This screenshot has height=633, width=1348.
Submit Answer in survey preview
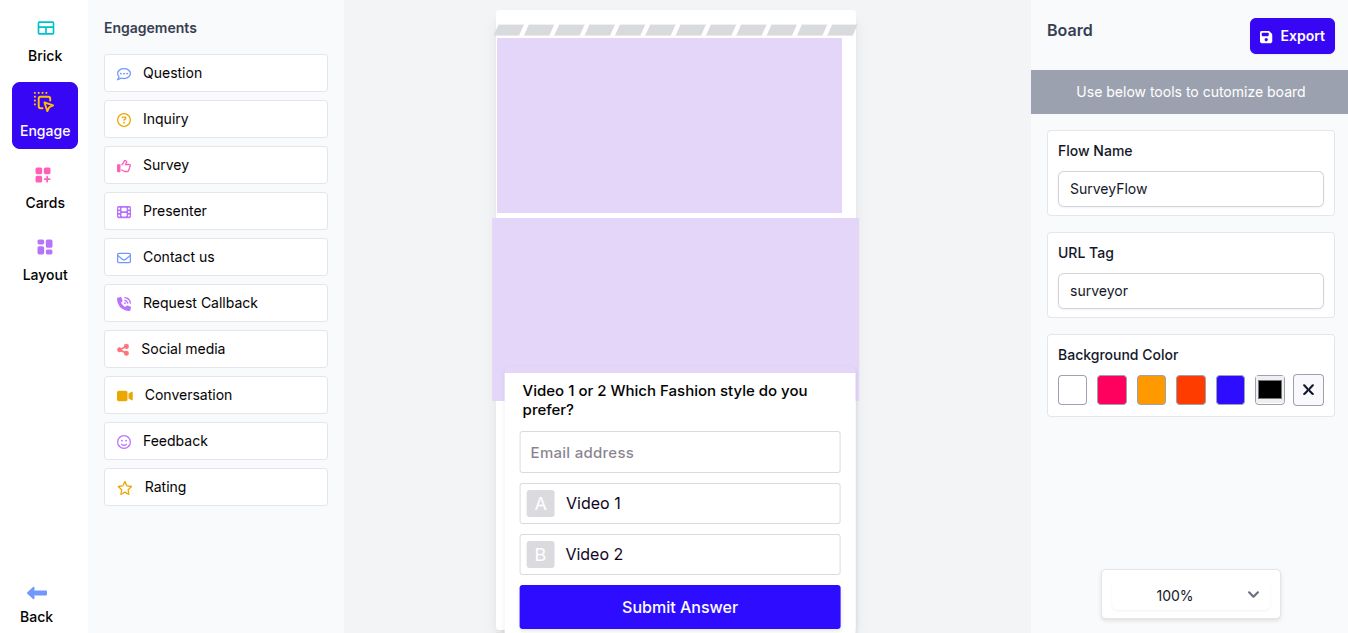point(680,607)
